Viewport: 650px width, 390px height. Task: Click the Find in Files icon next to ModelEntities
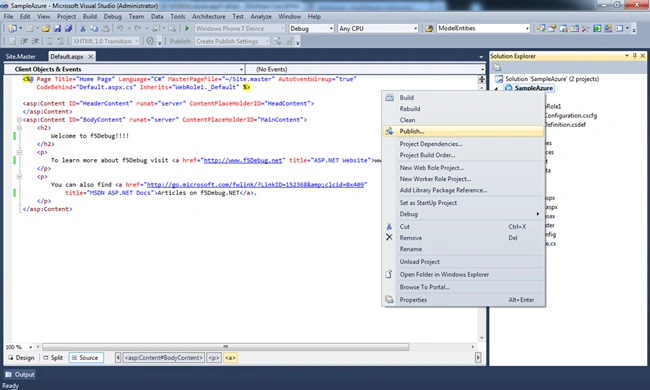tap(429, 28)
